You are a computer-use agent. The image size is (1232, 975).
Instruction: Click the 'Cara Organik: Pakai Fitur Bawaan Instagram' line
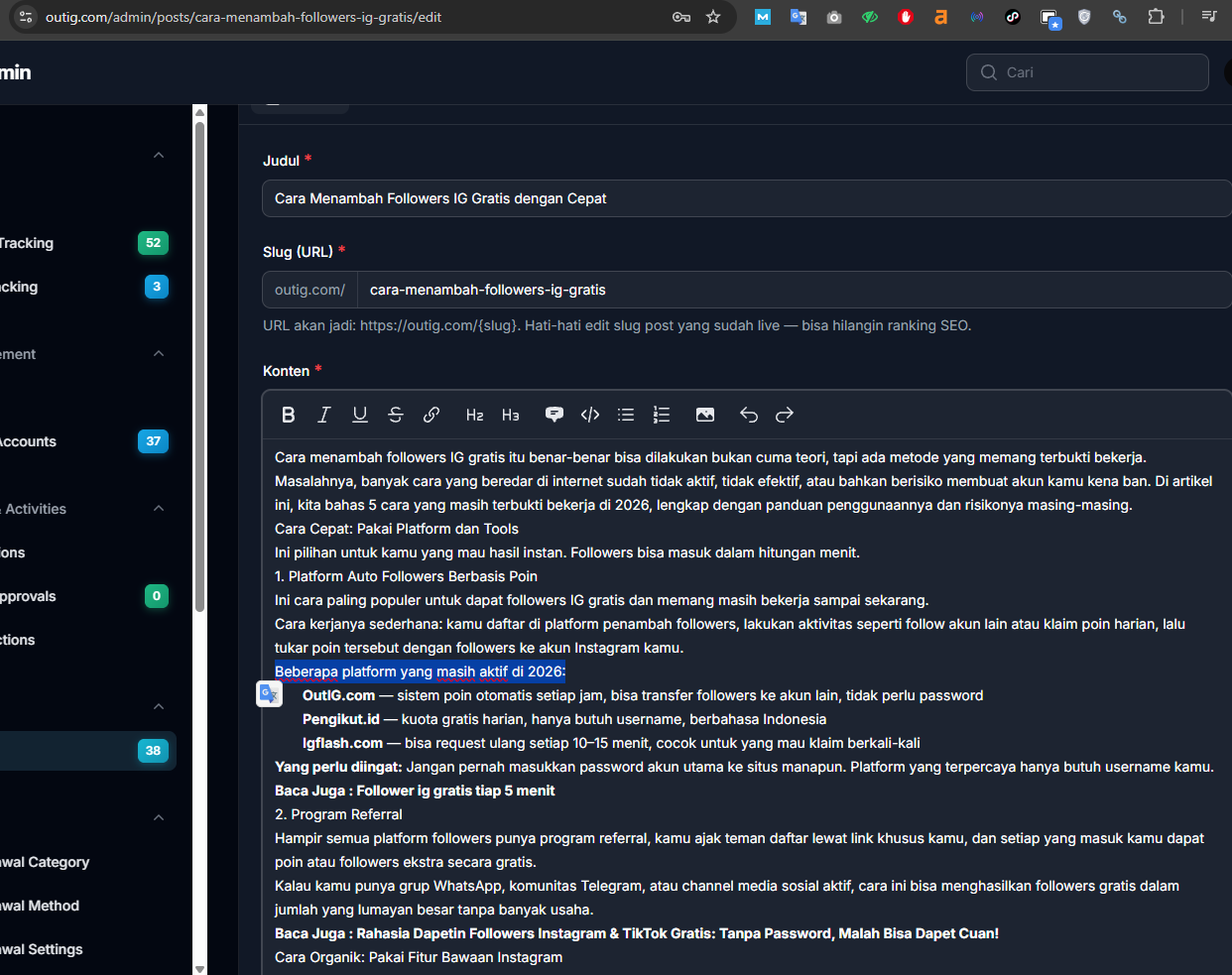pyautogui.click(x=419, y=957)
